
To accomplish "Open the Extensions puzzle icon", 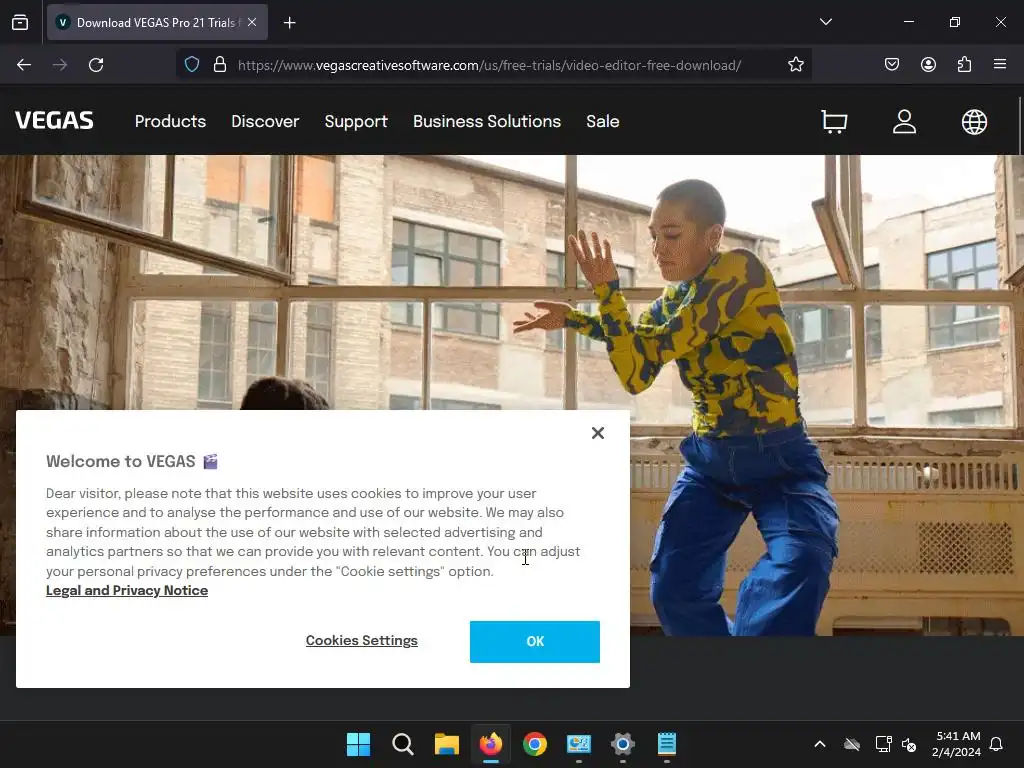I will (x=964, y=65).
